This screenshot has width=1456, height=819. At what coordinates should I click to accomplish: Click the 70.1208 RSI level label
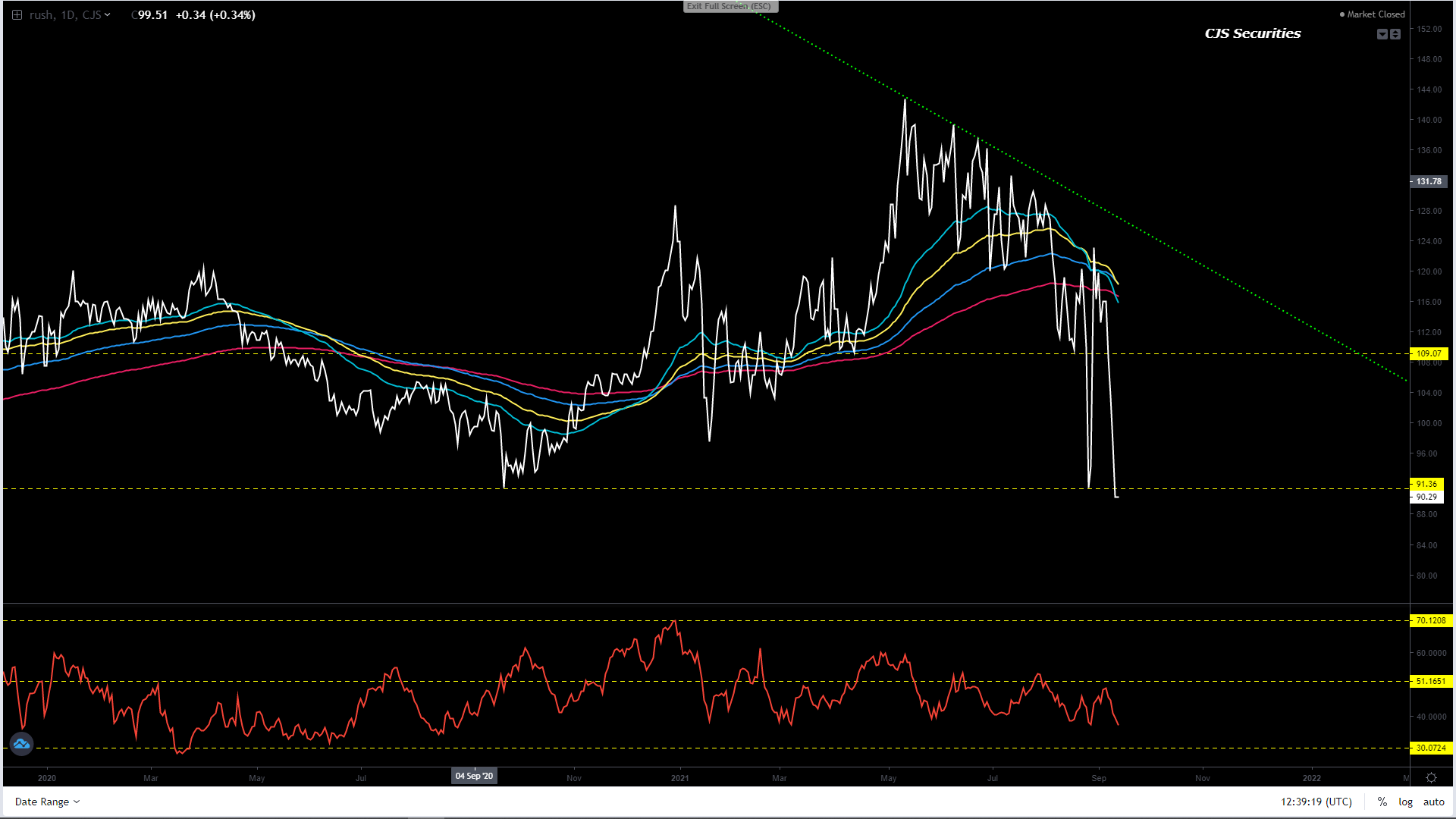pyautogui.click(x=1430, y=620)
